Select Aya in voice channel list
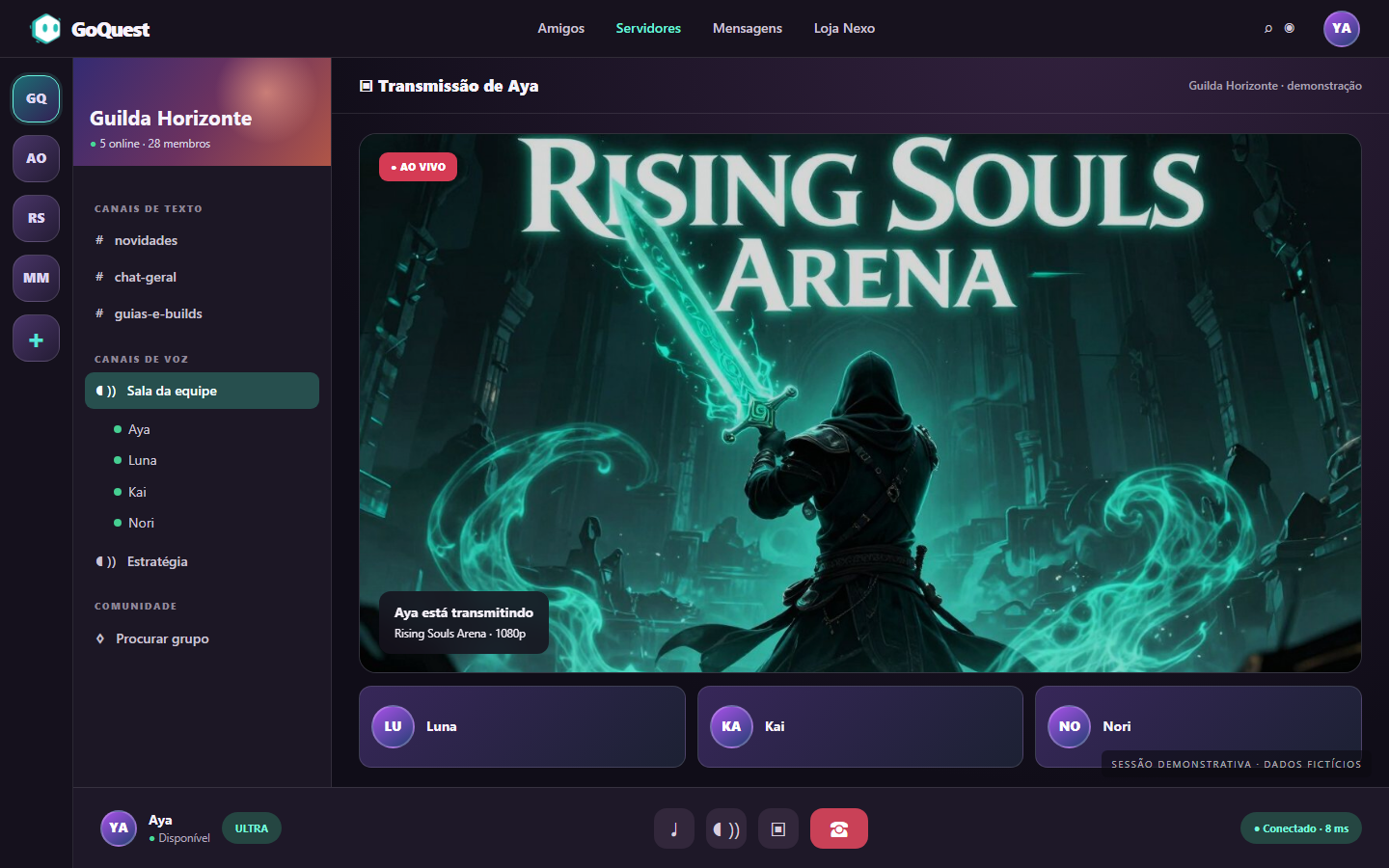The image size is (1389, 868). point(139,429)
